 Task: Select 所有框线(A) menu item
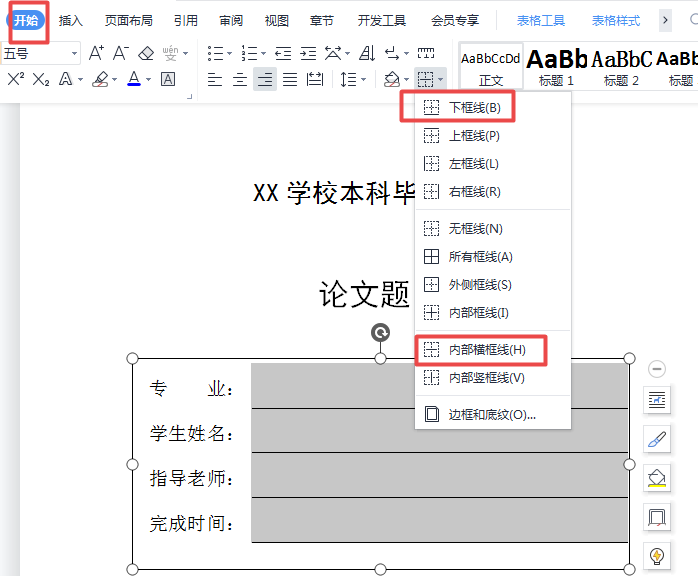click(x=493, y=256)
